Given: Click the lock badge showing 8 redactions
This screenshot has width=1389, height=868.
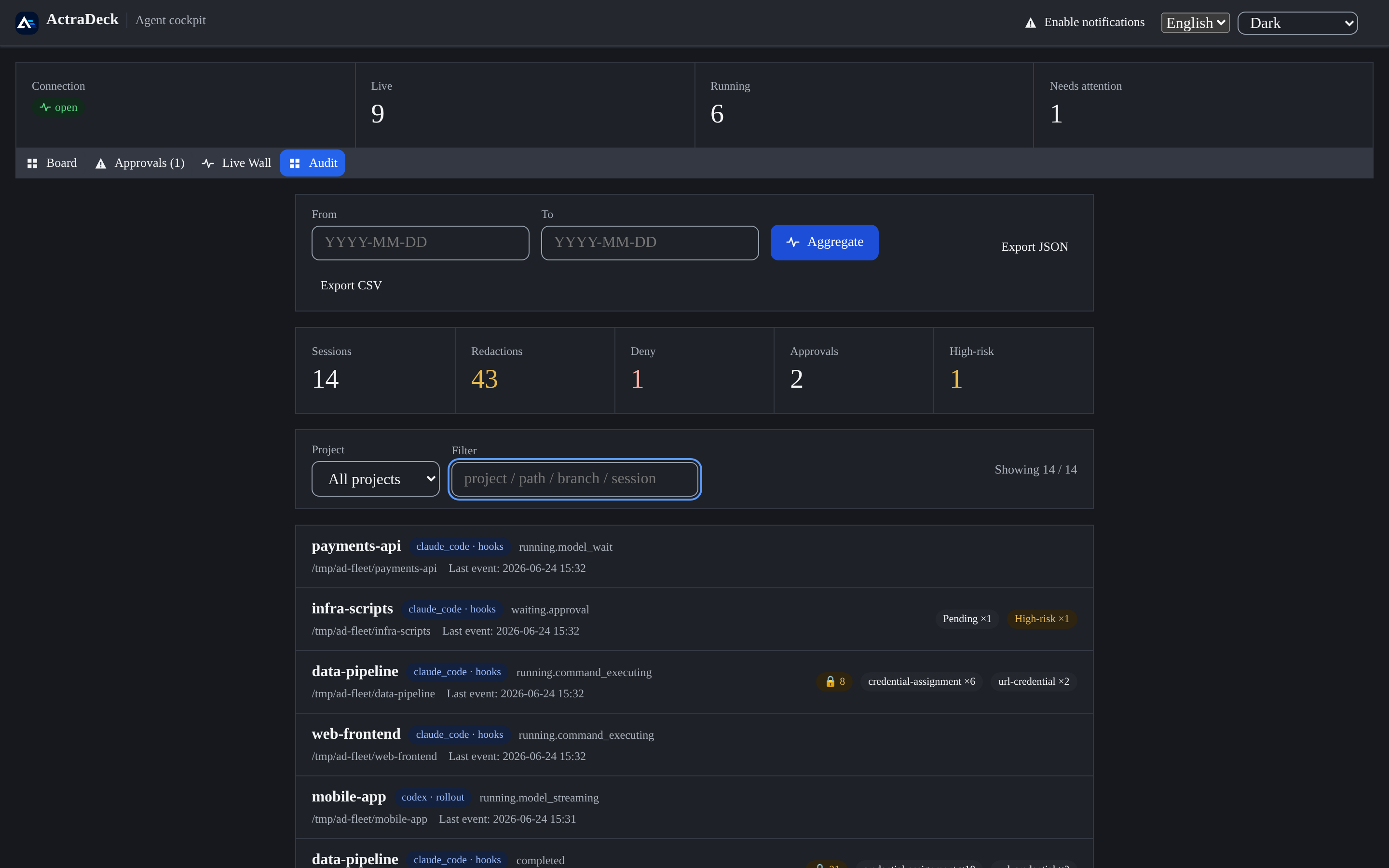Looking at the screenshot, I should click(x=834, y=681).
